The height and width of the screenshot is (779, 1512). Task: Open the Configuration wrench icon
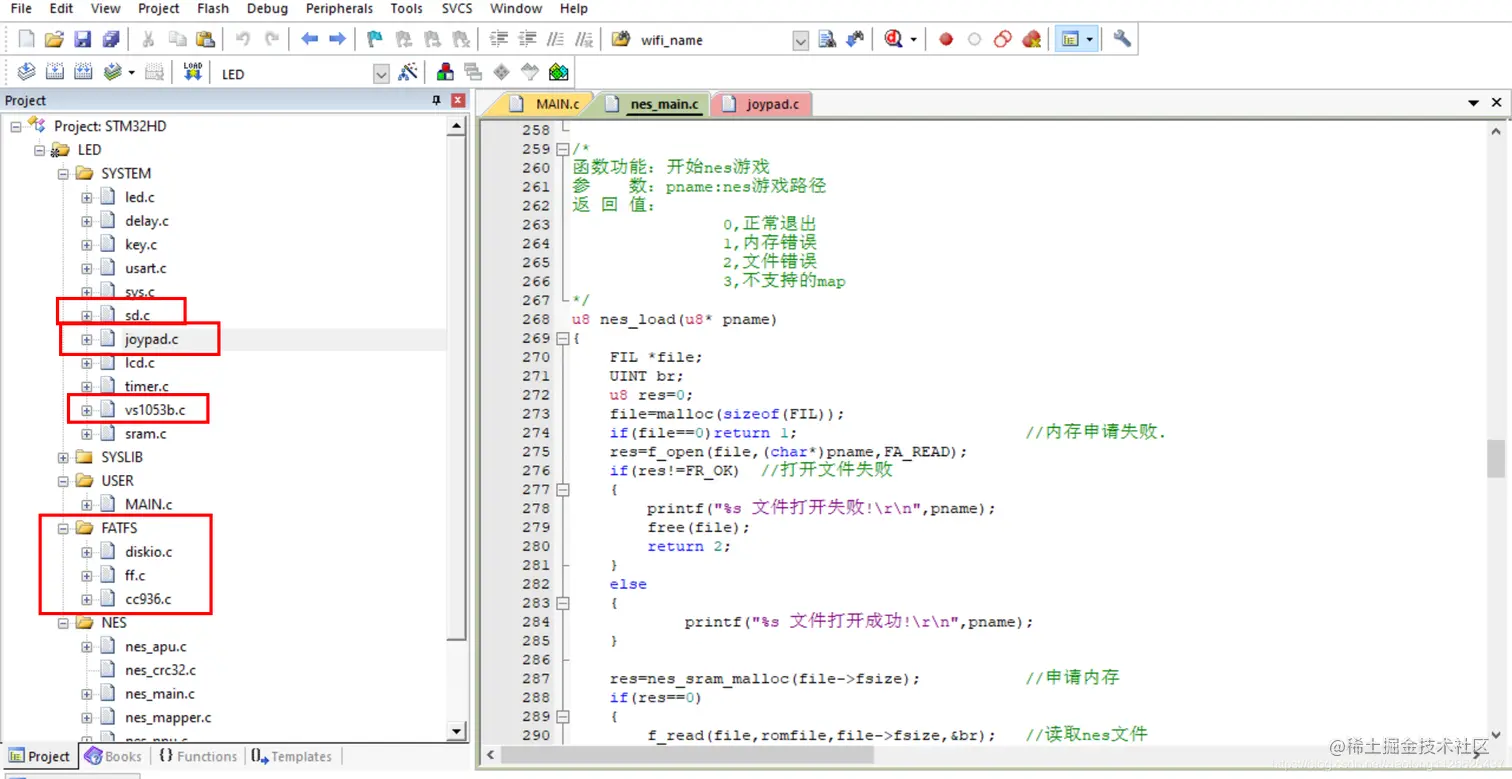[1122, 39]
